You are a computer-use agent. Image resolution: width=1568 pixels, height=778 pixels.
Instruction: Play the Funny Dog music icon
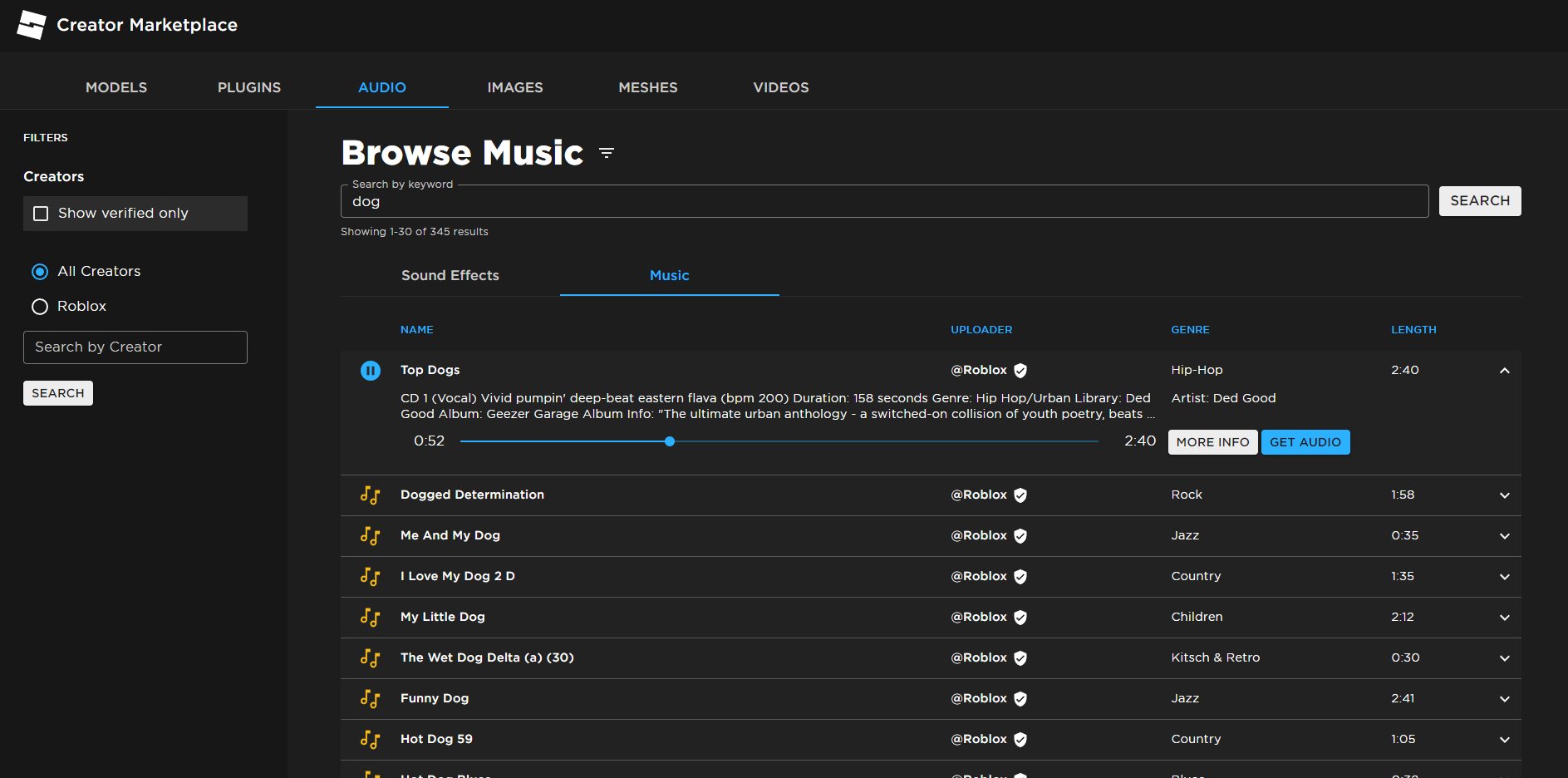point(371,699)
